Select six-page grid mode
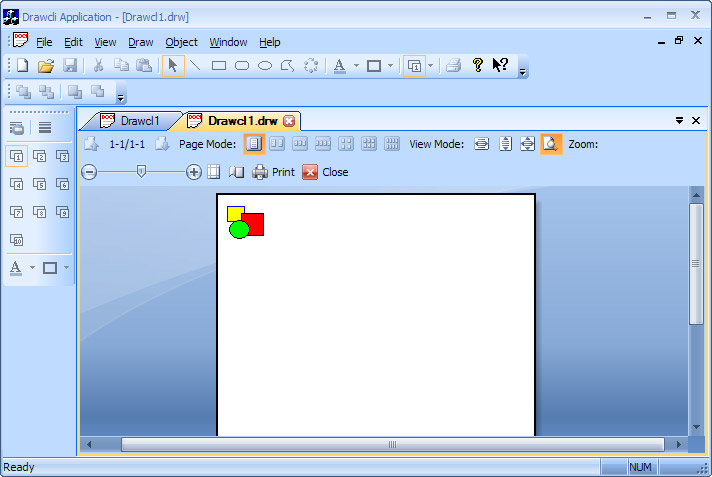This screenshot has height=477, width=712. point(369,144)
